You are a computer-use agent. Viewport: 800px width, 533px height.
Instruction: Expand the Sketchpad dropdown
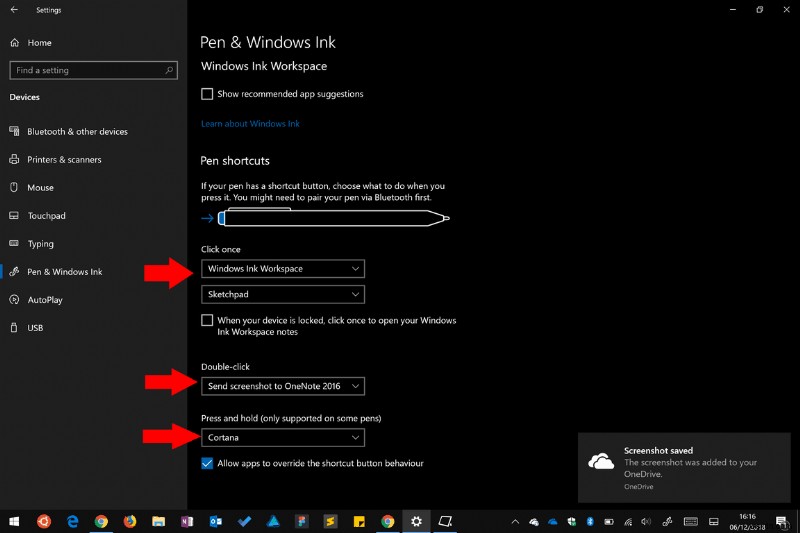click(283, 294)
